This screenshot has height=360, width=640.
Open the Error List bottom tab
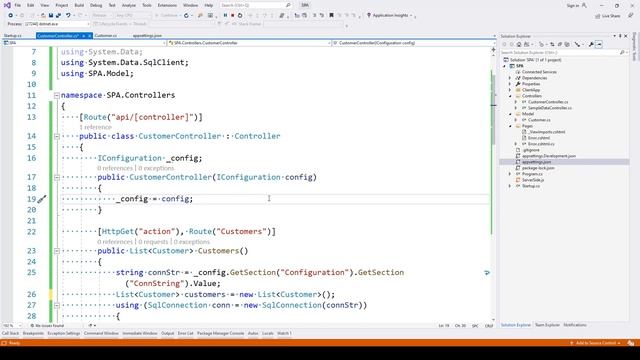(x=185, y=333)
